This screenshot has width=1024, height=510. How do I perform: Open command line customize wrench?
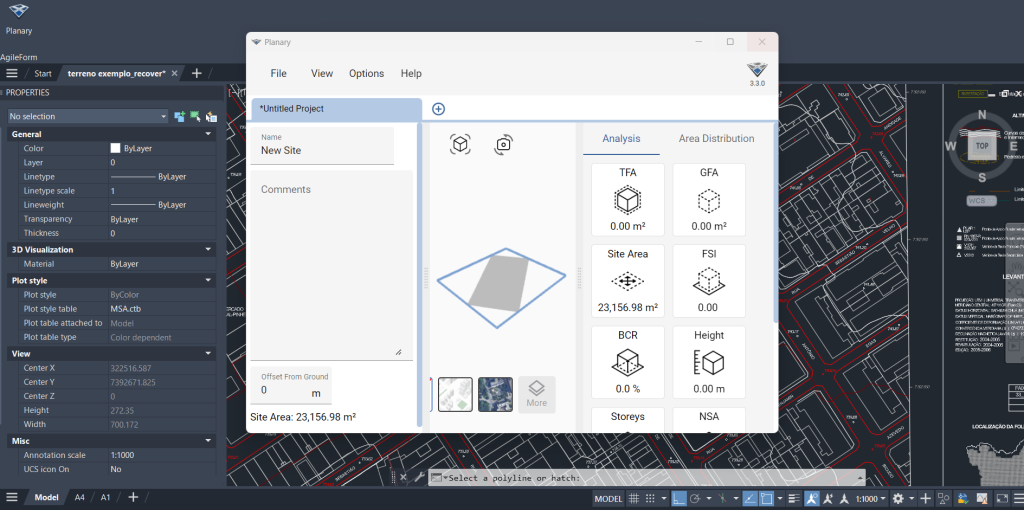click(419, 477)
